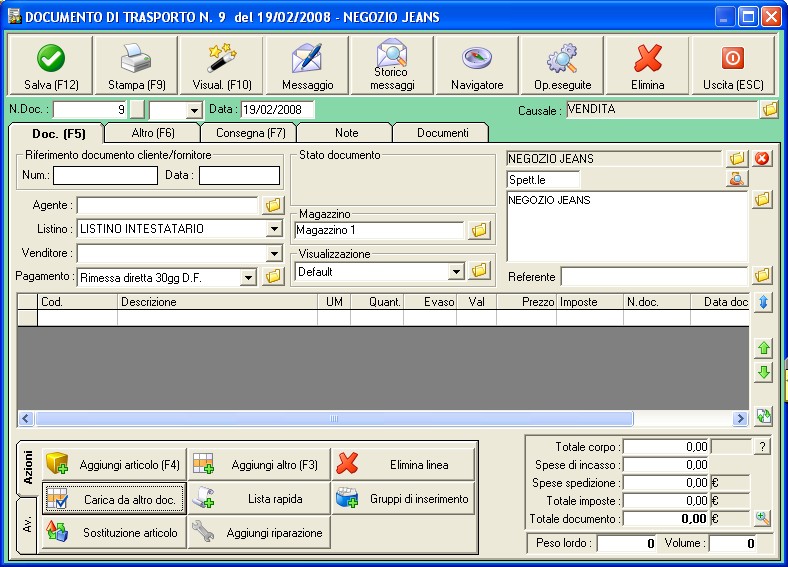Focus the Data field showing 19/02/2008

point(277,110)
